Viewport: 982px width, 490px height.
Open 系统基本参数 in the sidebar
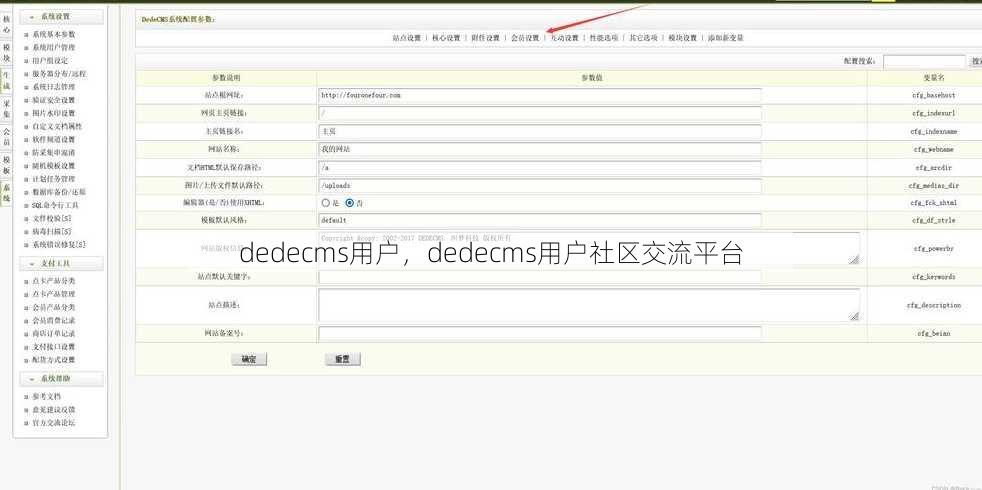pyautogui.click(x=54, y=34)
